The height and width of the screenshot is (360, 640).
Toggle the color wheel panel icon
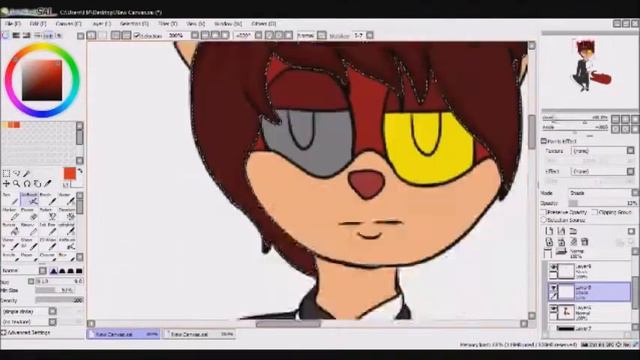[x=6, y=36]
